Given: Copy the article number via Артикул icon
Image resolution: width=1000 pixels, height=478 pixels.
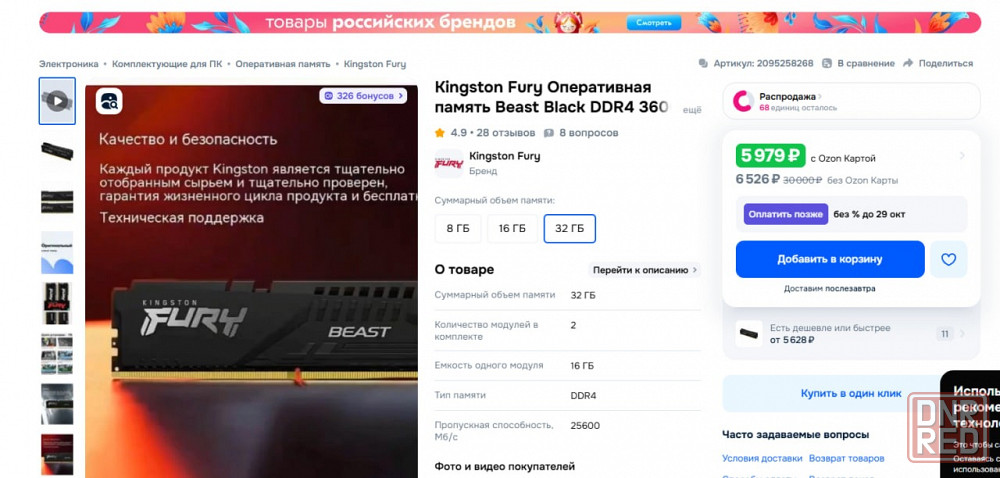Looking at the screenshot, I should pos(703,63).
